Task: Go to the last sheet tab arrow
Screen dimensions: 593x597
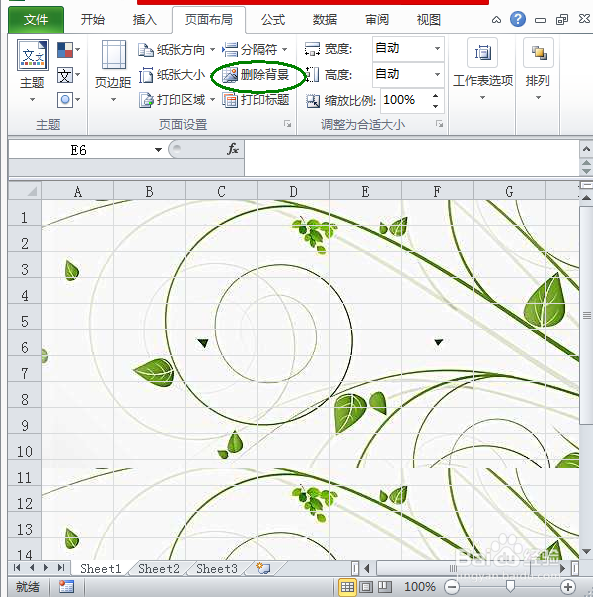Action: coord(61,568)
